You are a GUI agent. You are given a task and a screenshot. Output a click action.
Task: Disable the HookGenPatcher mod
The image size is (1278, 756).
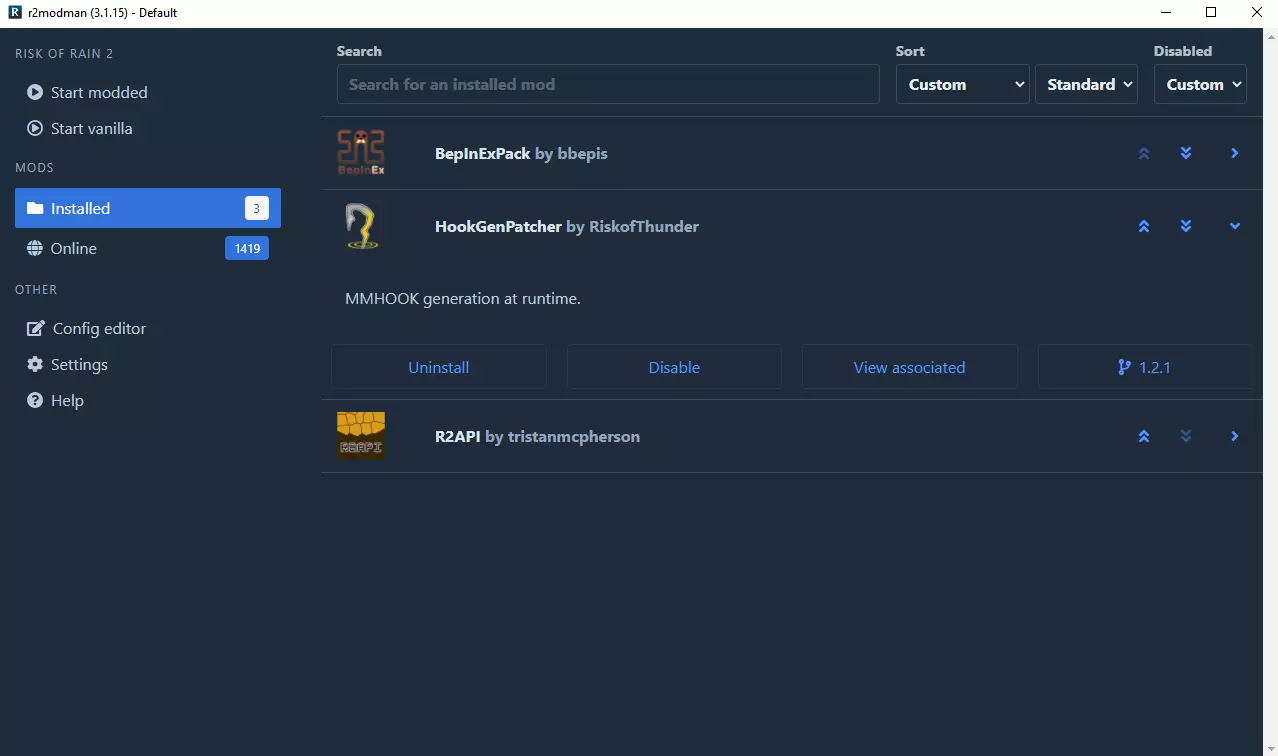pyautogui.click(x=674, y=367)
